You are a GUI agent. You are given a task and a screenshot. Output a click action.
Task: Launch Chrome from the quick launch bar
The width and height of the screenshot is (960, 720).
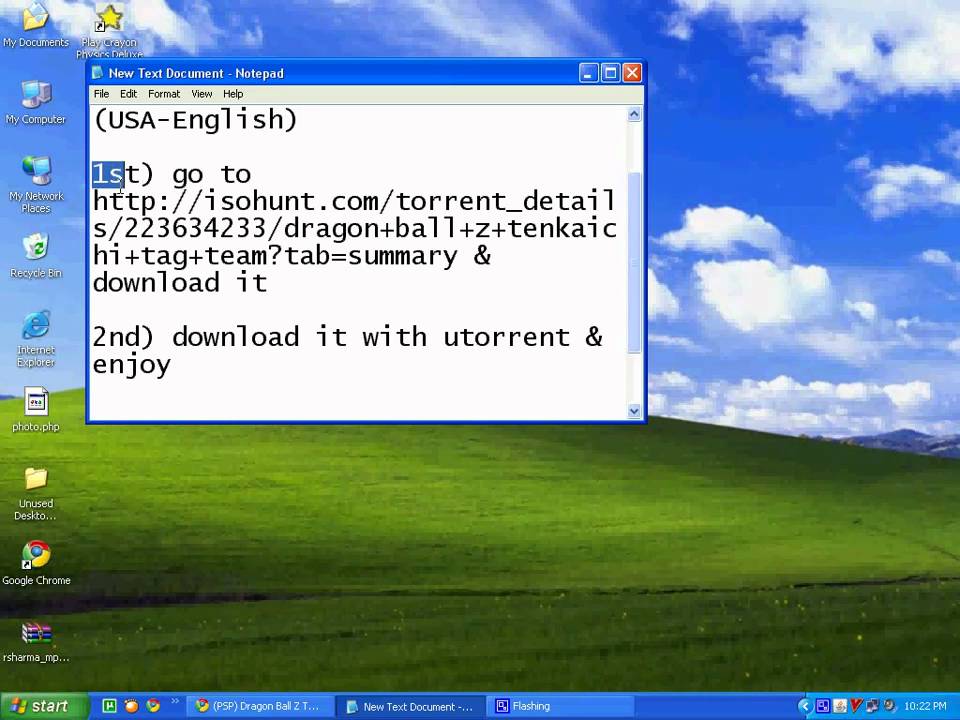pyautogui.click(x=152, y=706)
